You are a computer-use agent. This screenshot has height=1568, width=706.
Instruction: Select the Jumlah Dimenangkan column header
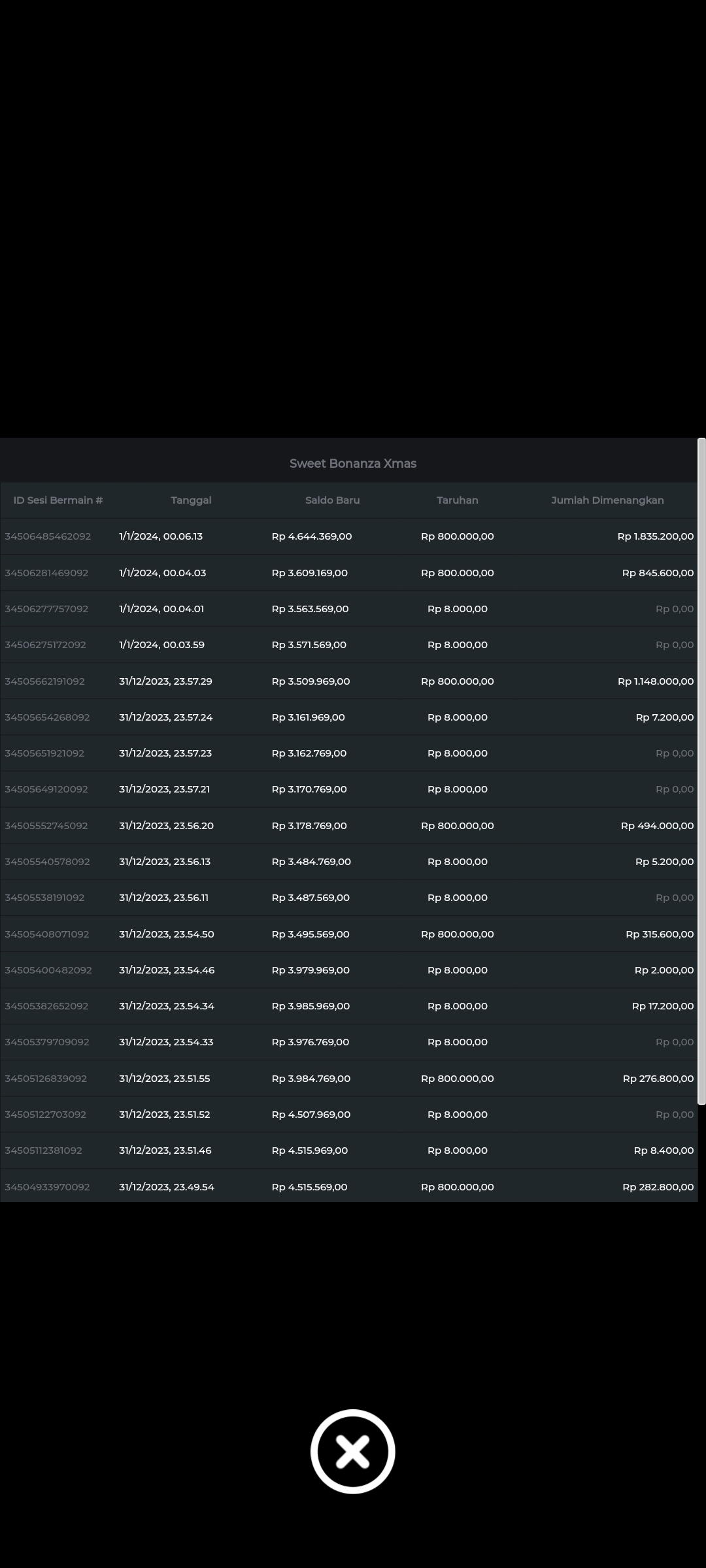click(607, 500)
